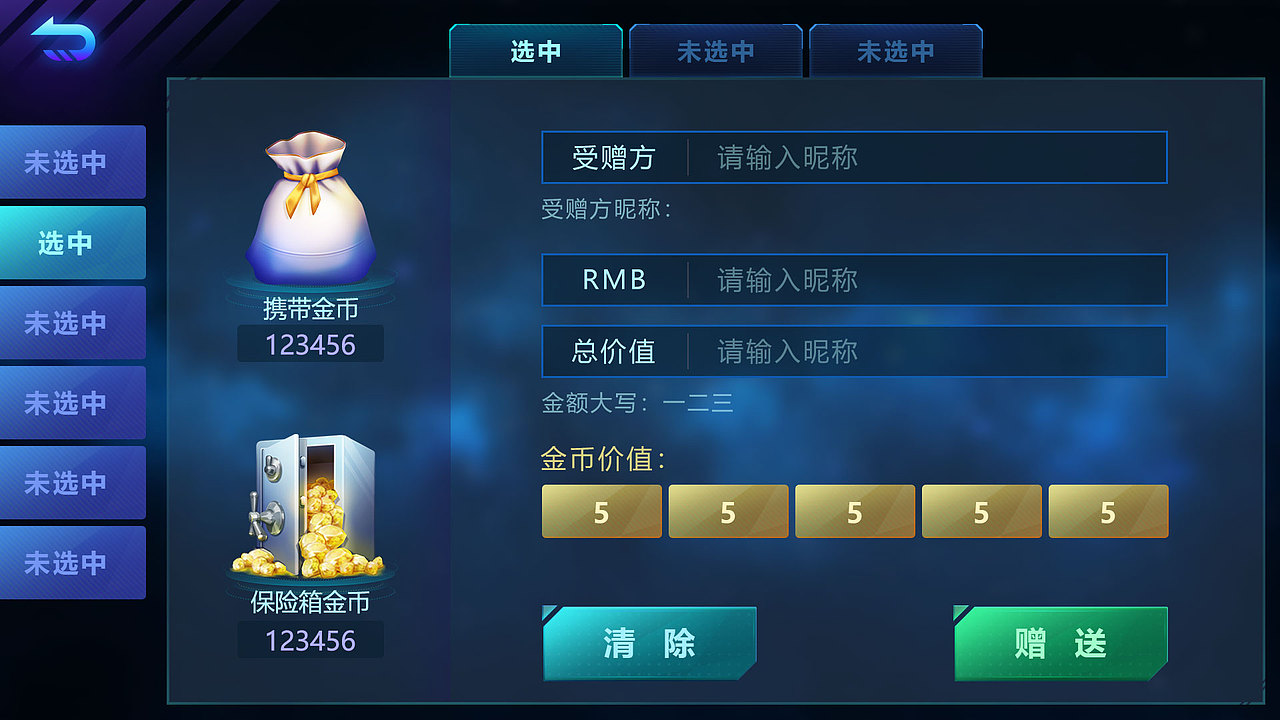Screen dimensions: 1280x720
Task: Pick the last gold coin value 5 chip
Action: (x=1108, y=511)
